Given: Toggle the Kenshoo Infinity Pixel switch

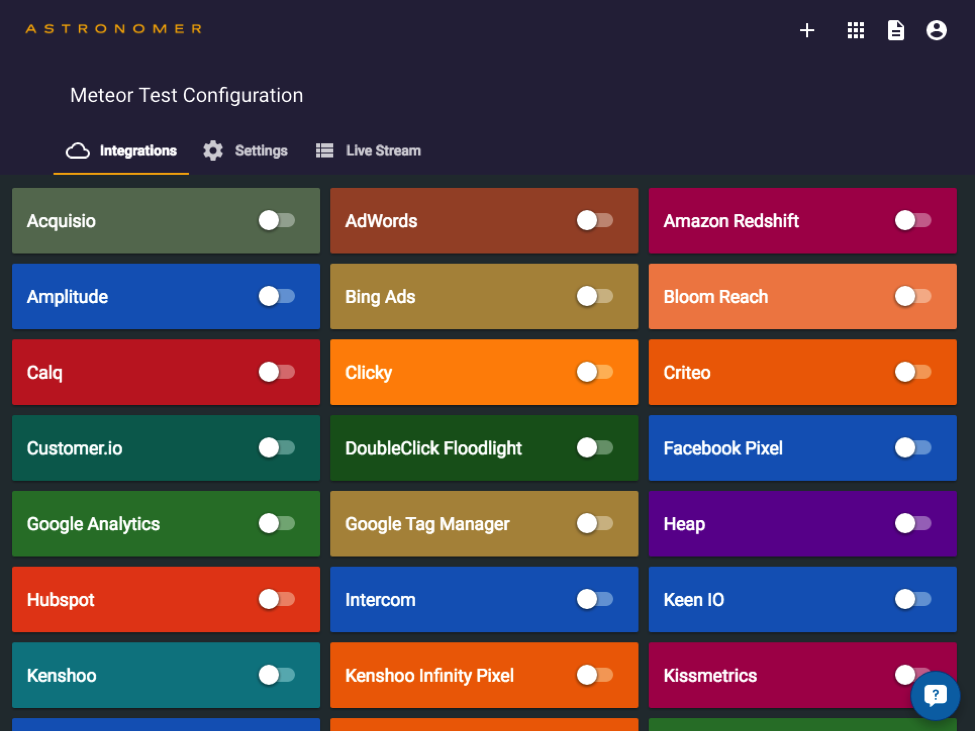Looking at the screenshot, I should (595, 675).
